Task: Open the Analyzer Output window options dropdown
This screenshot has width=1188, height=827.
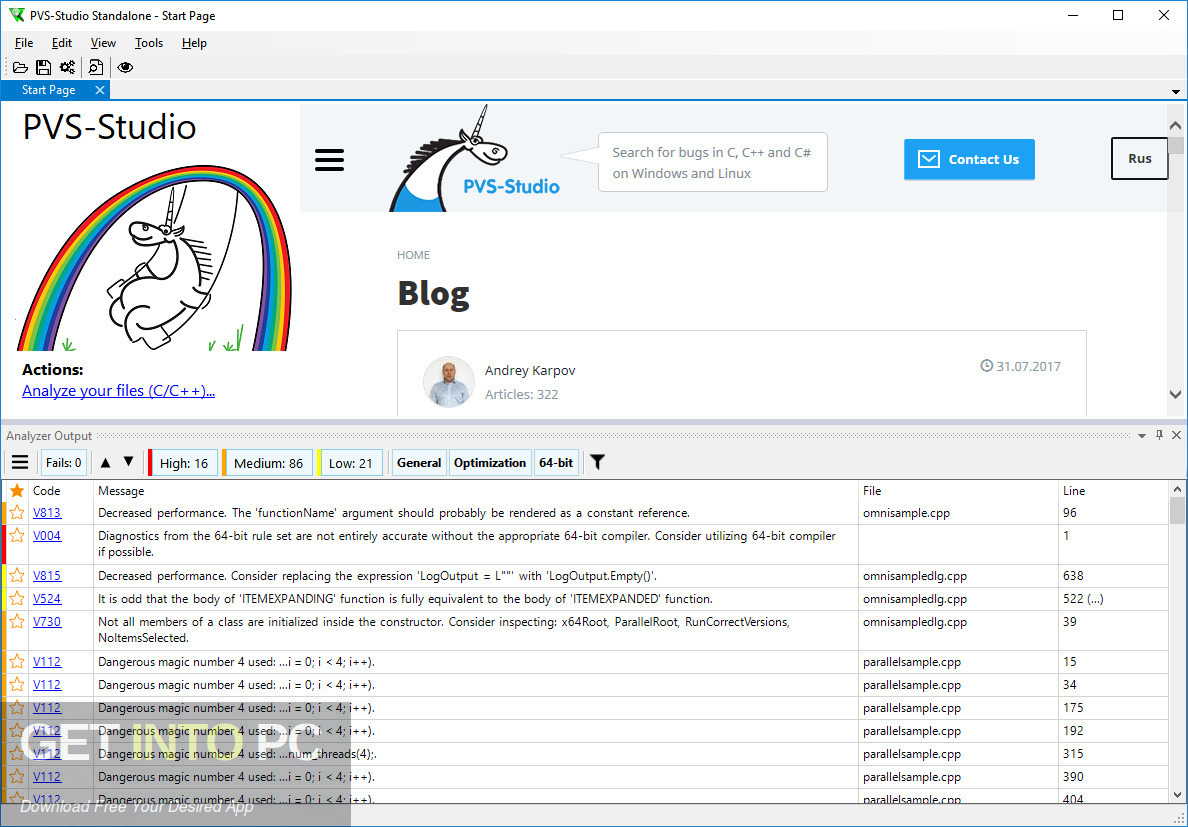Action: click(x=1142, y=435)
